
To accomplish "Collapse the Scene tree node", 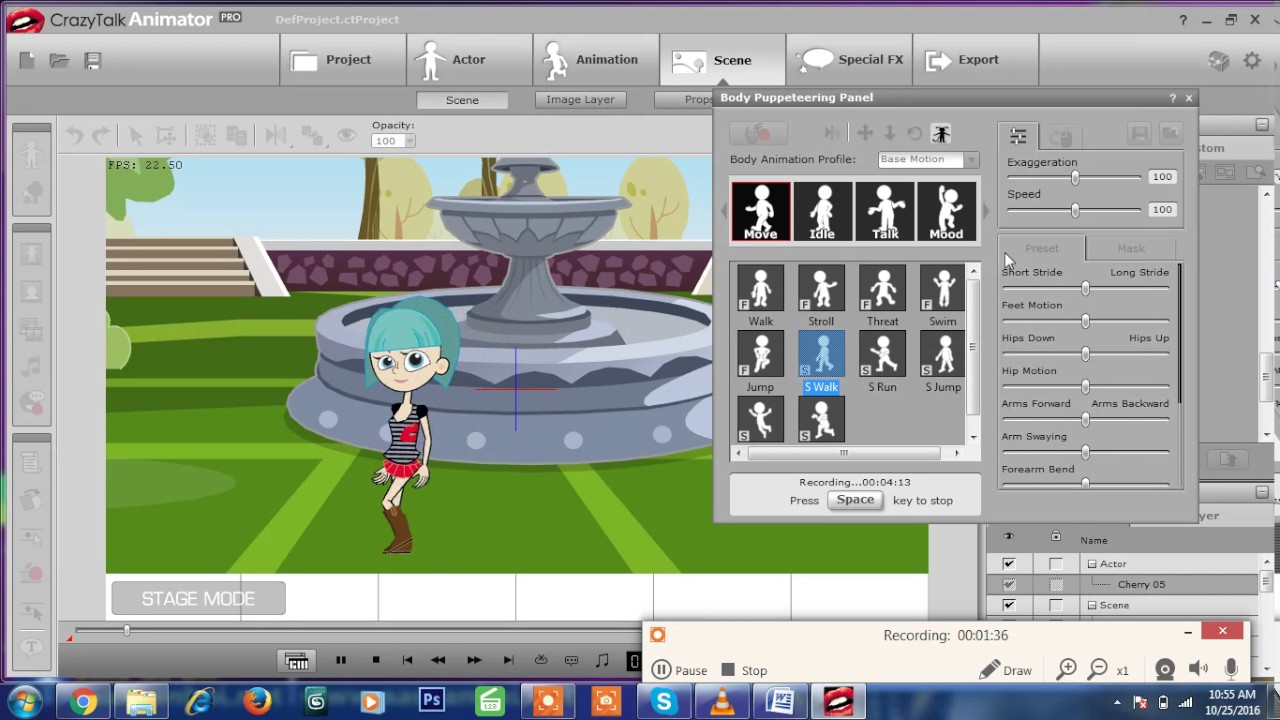I will point(1092,605).
